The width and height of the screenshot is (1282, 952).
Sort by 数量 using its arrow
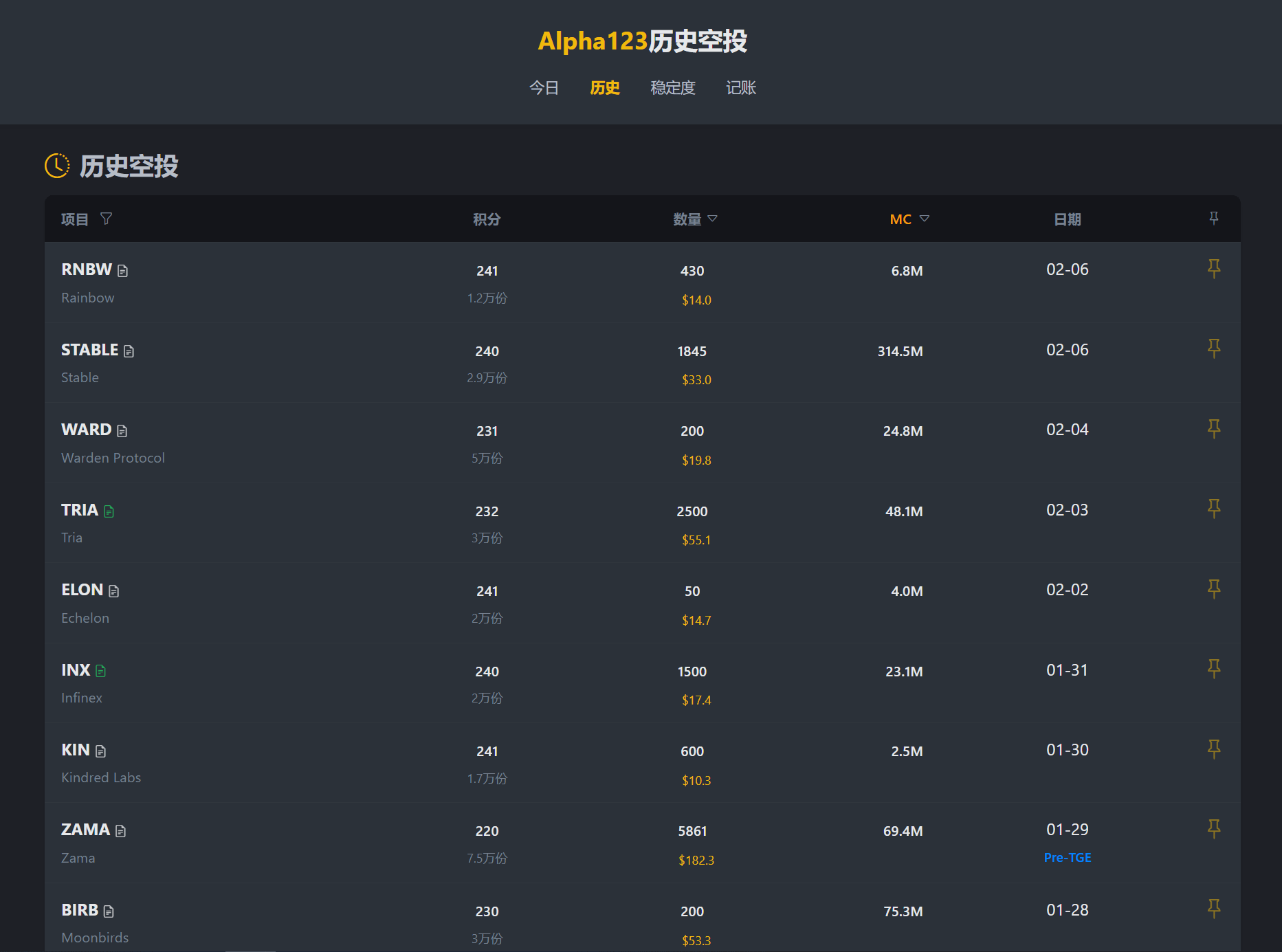(x=712, y=219)
